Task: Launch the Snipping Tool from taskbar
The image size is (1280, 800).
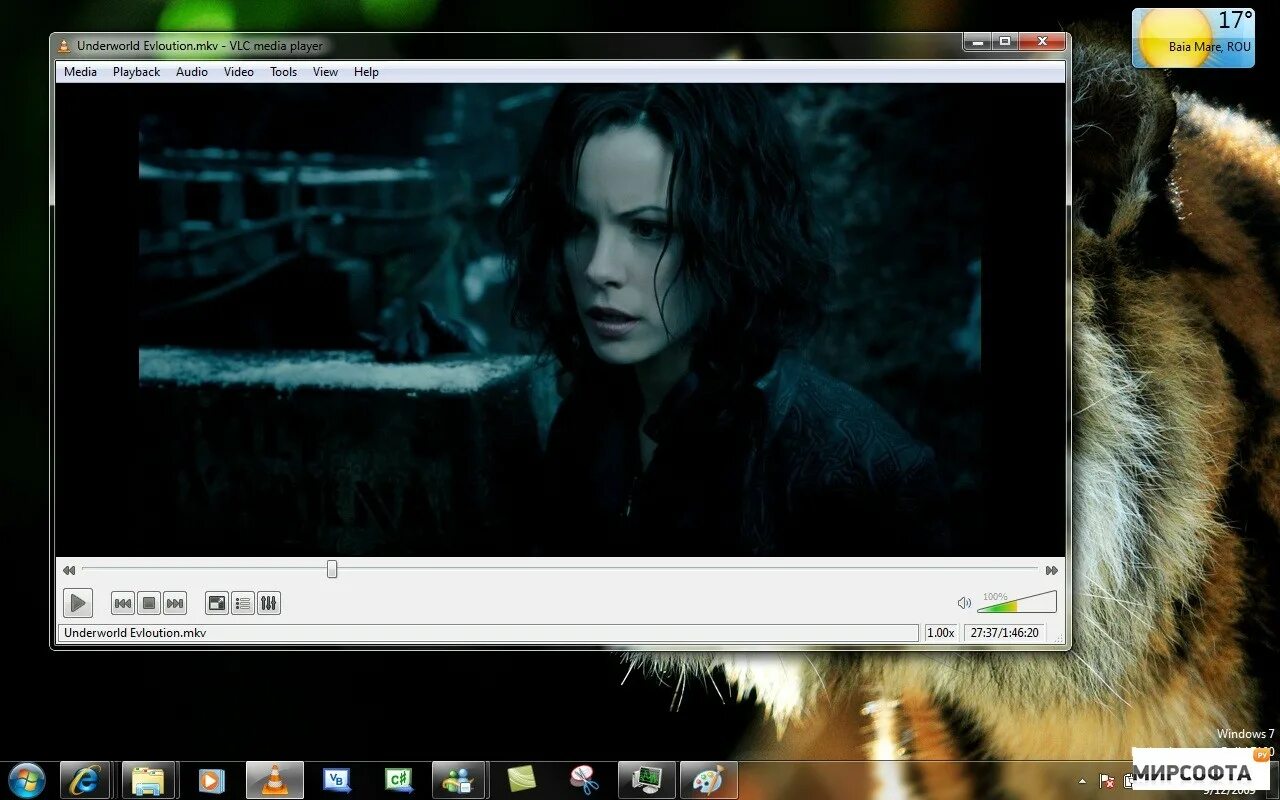Action: [x=584, y=780]
